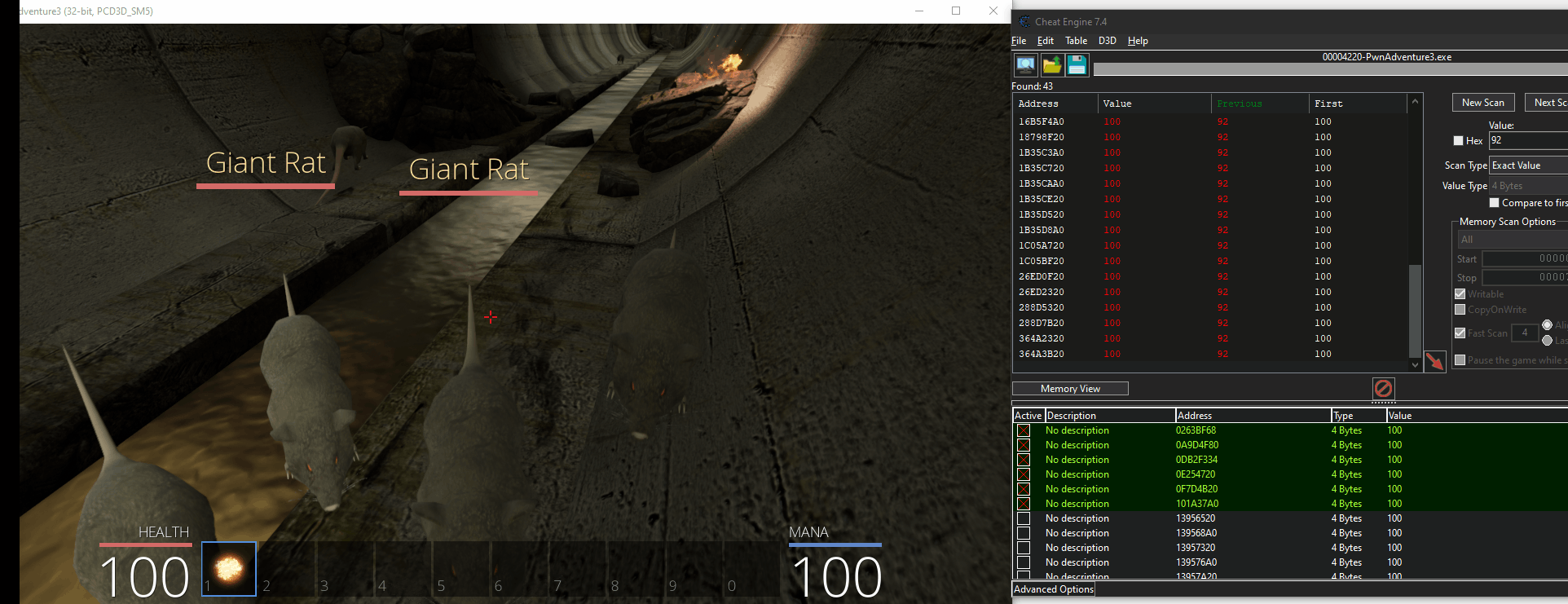The image size is (1568, 604).
Task: Toggle Compare to first scan checkbox
Action: point(1494,202)
